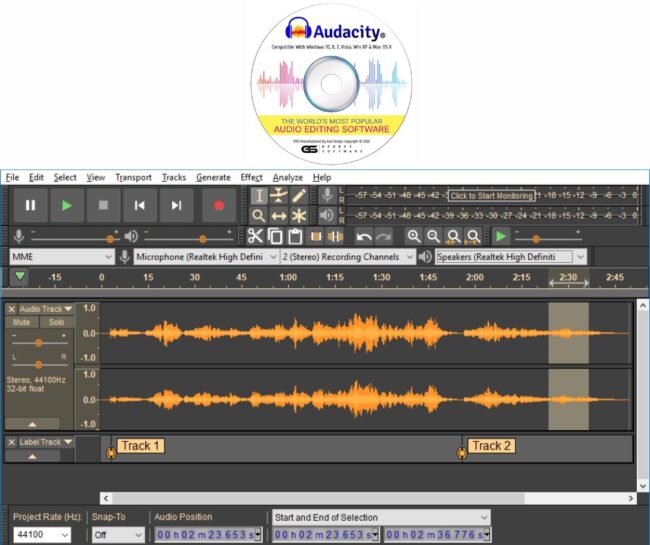The height and width of the screenshot is (545, 650).
Task: Click the Track 2 label
Action: (x=492, y=446)
